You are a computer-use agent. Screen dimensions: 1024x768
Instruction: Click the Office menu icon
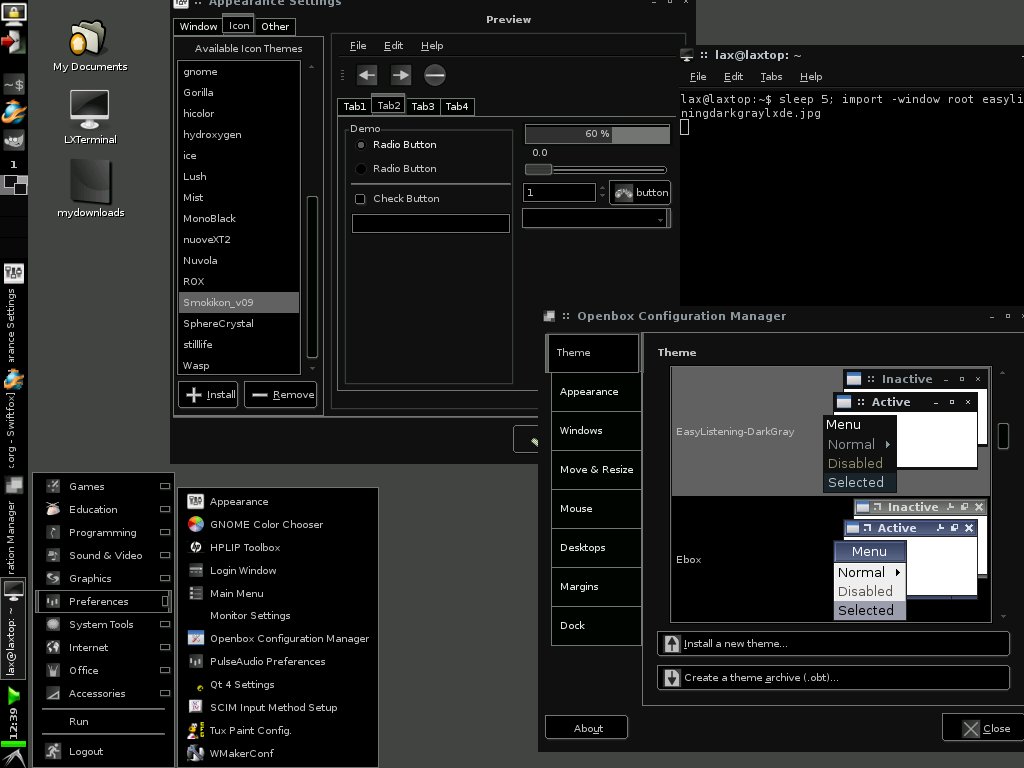coord(54,671)
